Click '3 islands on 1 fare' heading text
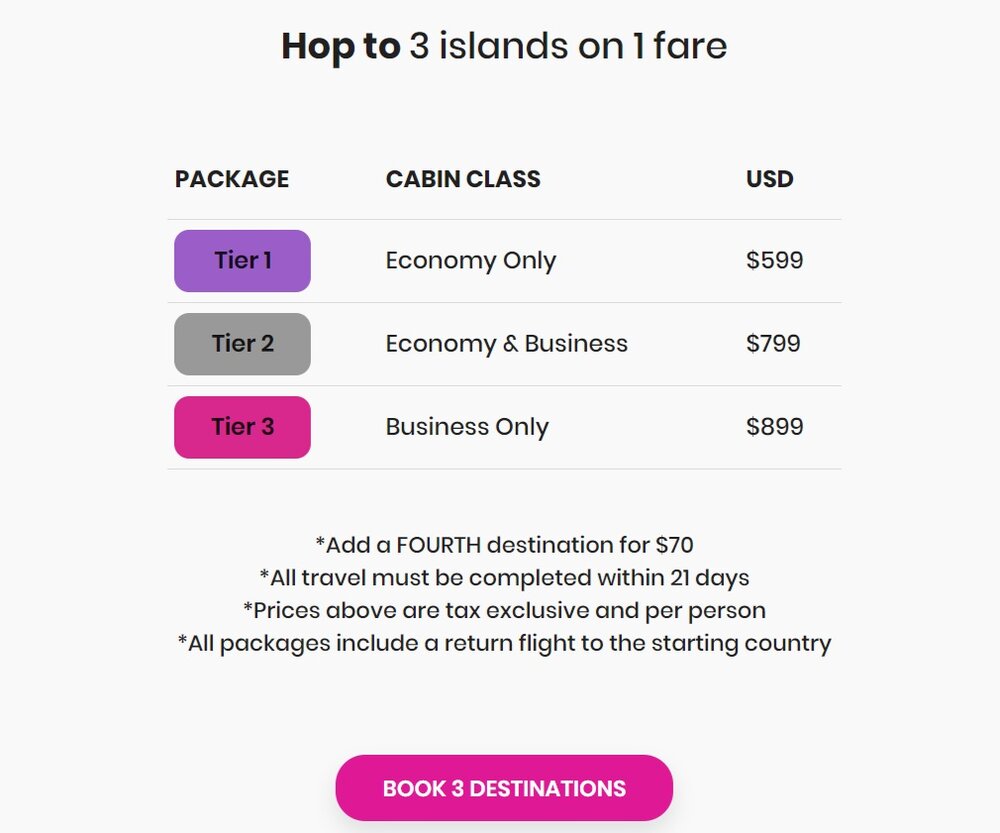This screenshot has height=833, width=1000. click(x=568, y=46)
